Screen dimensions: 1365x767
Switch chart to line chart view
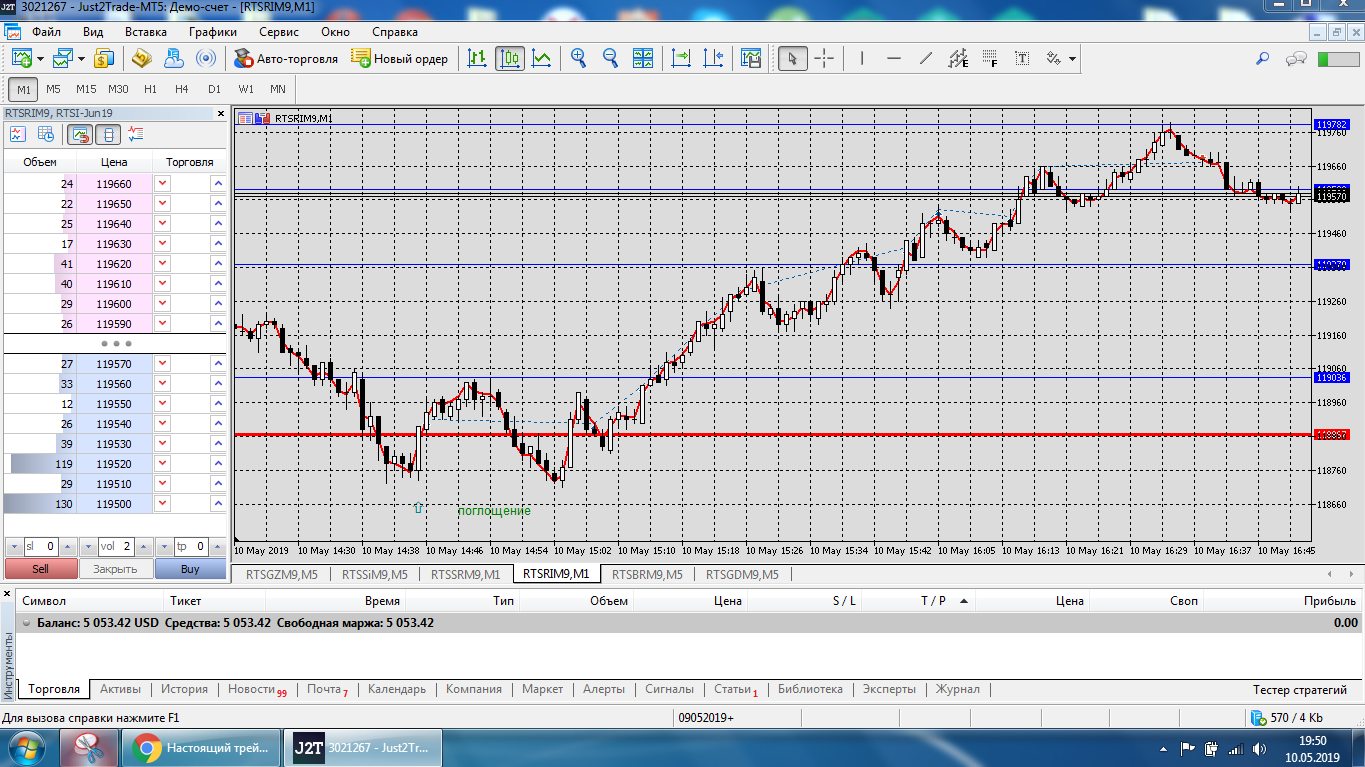541,58
